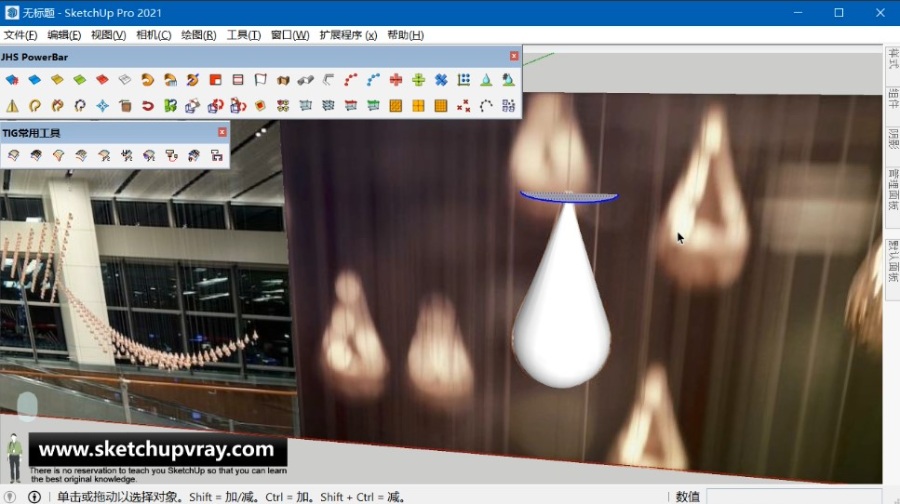This screenshot has height=504, width=900.
Task: Select the green flat plate icon in JHS PowerBar
Action: coord(80,80)
